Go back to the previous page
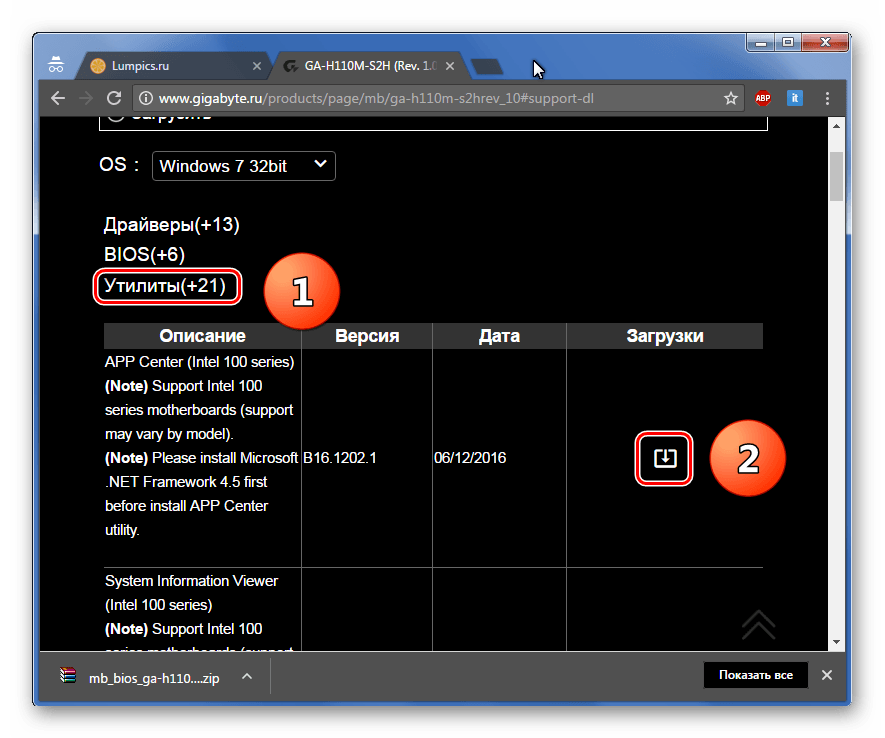Image resolution: width=885 pixels, height=738 pixels. (x=58, y=98)
